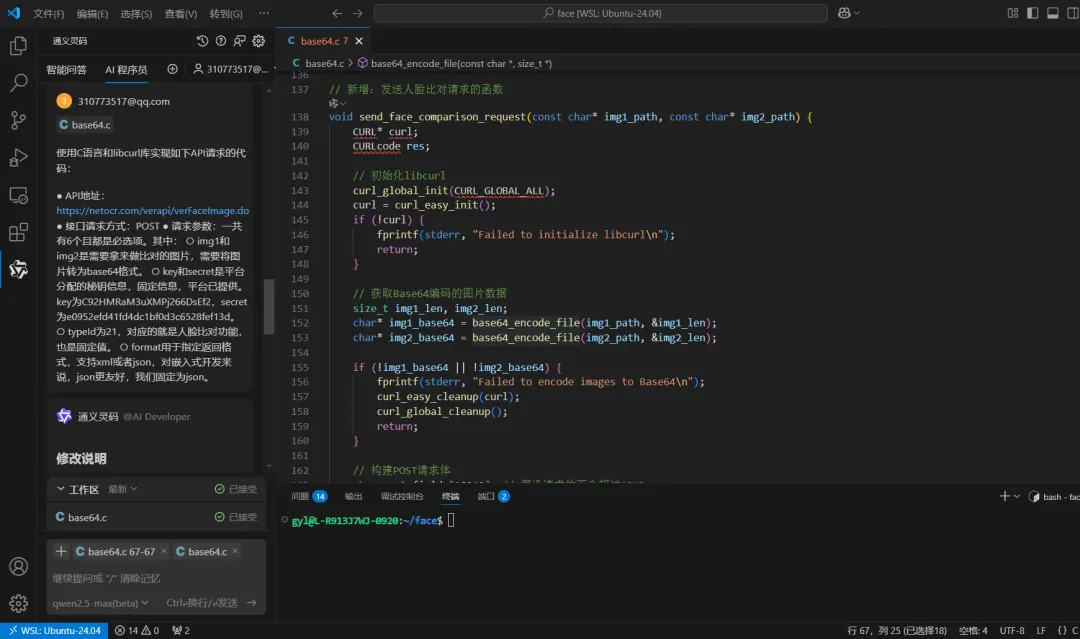The width and height of the screenshot is (1080, 639).
Task: Switch to the 智能问答 tab
Action: coord(66,70)
